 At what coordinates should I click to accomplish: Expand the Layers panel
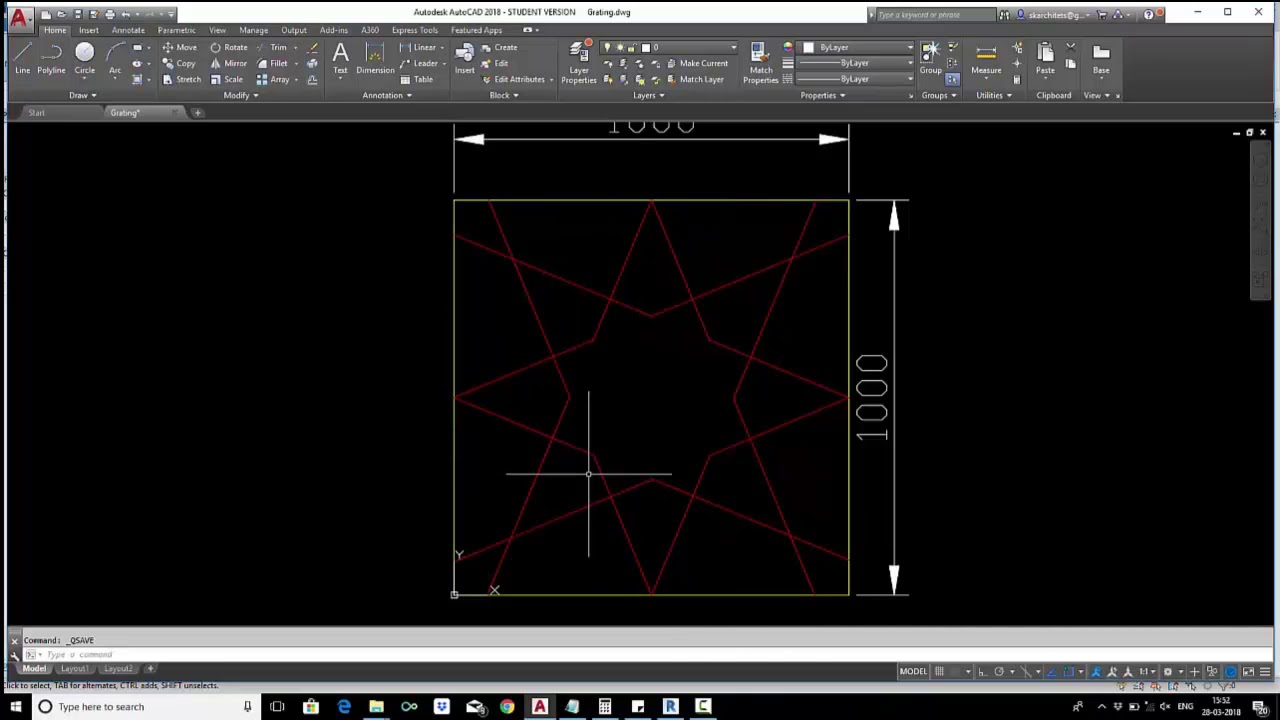pos(649,95)
